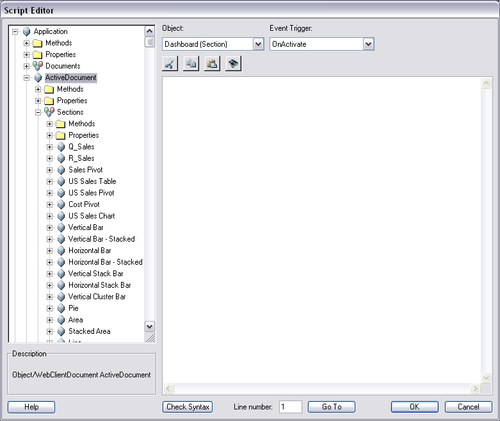Click the Properties folder icon under ActiveDocument

pyautogui.click(x=49, y=101)
